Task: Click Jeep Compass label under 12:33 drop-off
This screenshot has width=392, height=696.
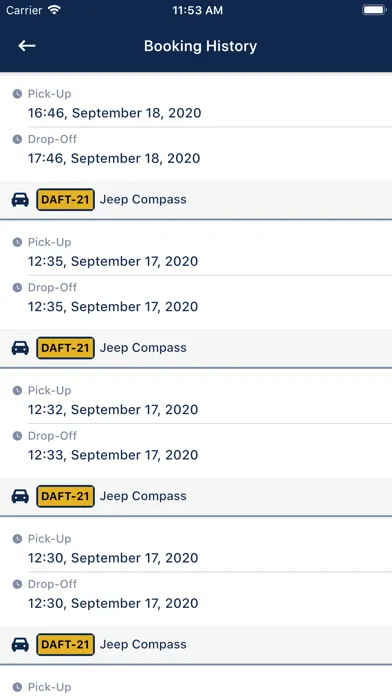Action: tap(143, 496)
